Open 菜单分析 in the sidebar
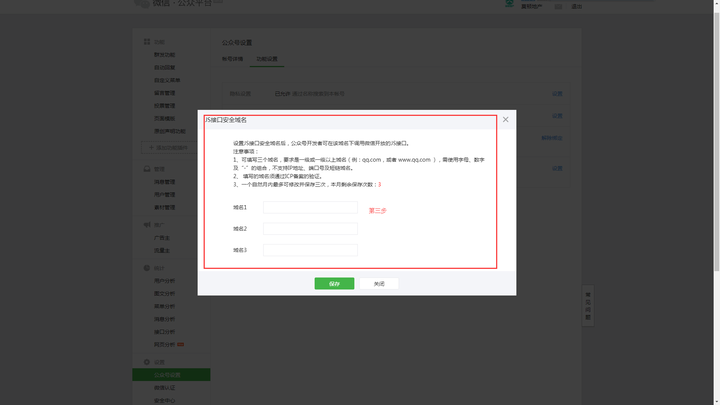The width and height of the screenshot is (720, 405). pos(164,306)
